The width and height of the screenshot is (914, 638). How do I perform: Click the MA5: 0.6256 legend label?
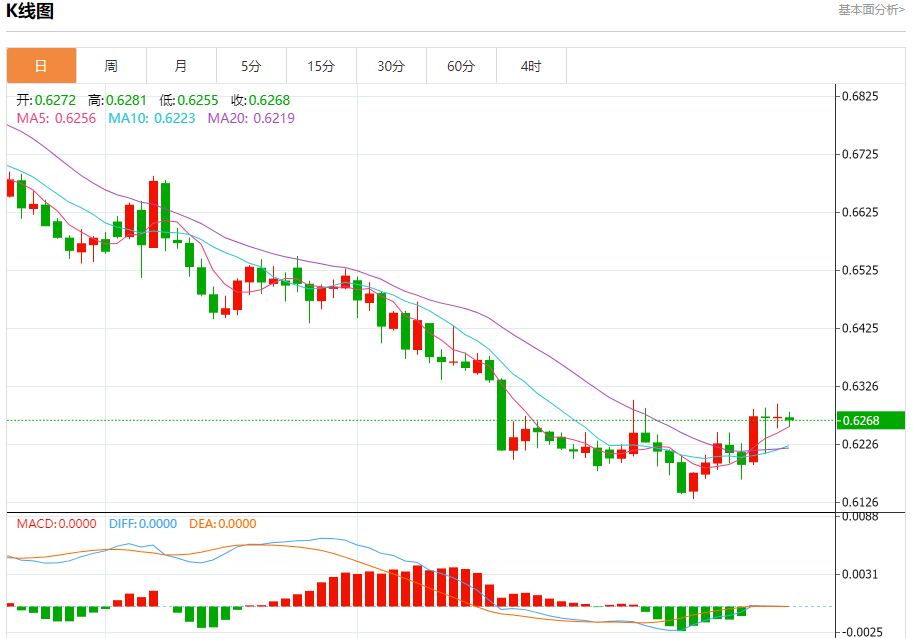tap(56, 118)
